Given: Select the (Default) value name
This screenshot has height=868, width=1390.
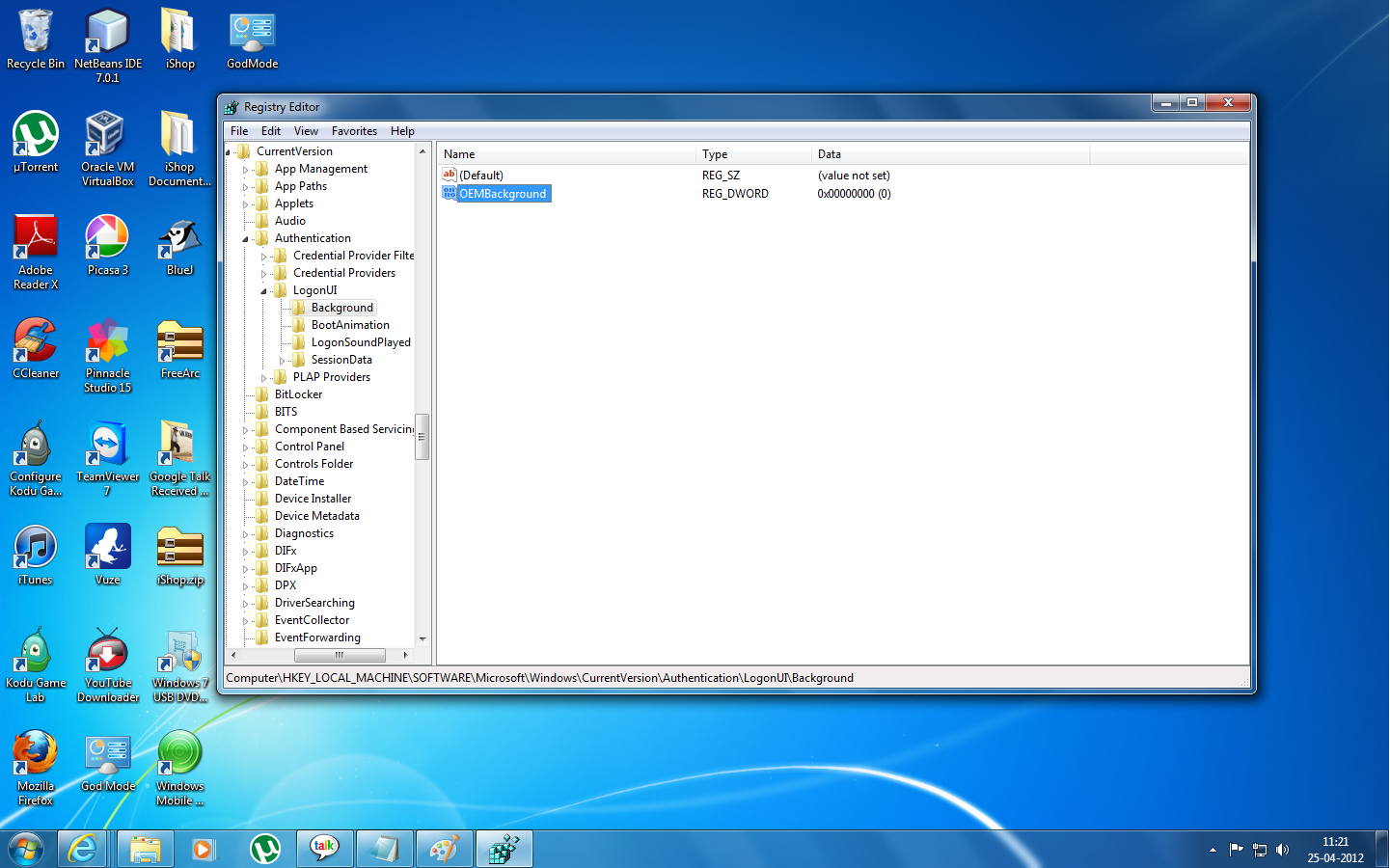Looking at the screenshot, I should coord(481,176).
